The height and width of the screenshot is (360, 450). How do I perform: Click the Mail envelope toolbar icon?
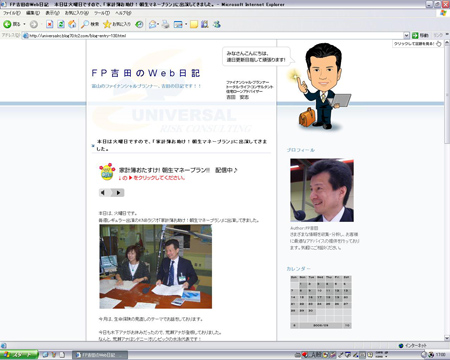[x=152, y=24]
